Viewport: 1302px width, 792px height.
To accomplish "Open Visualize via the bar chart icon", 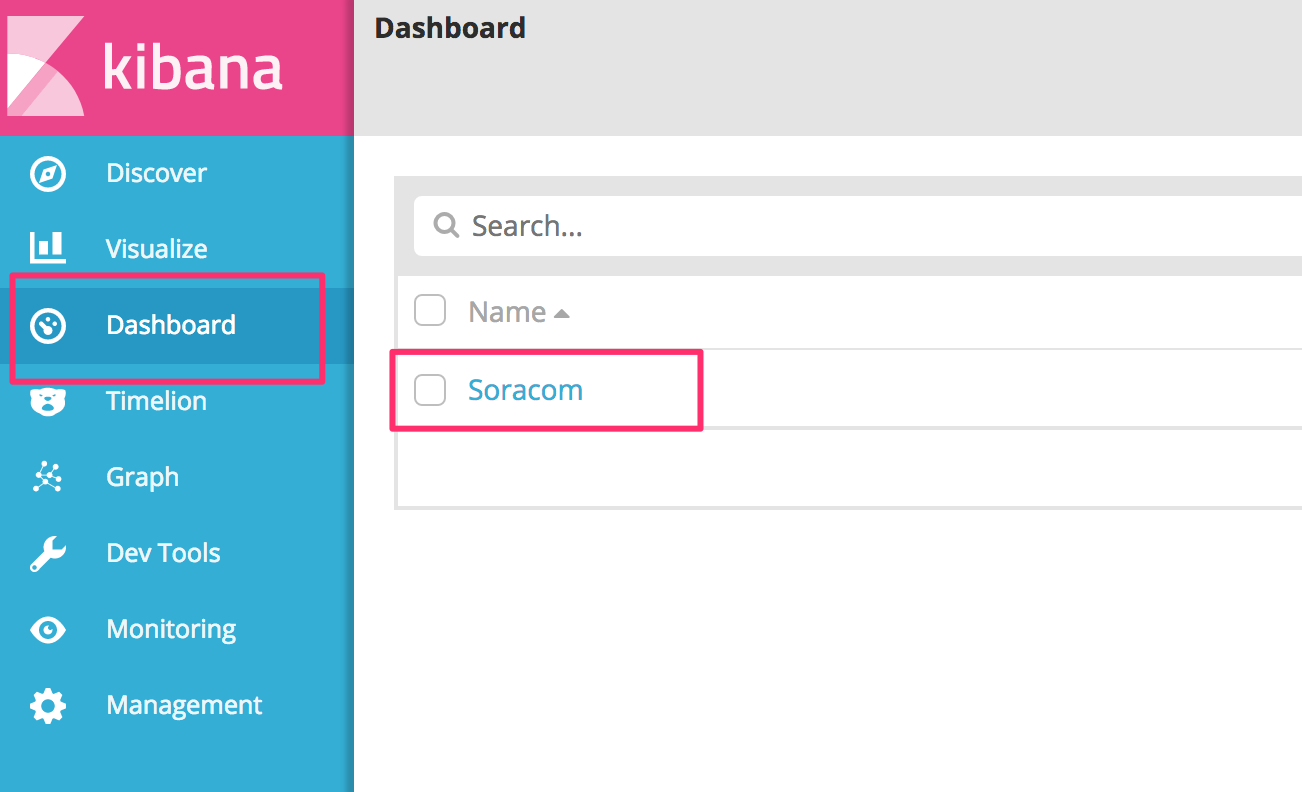I will [48, 248].
